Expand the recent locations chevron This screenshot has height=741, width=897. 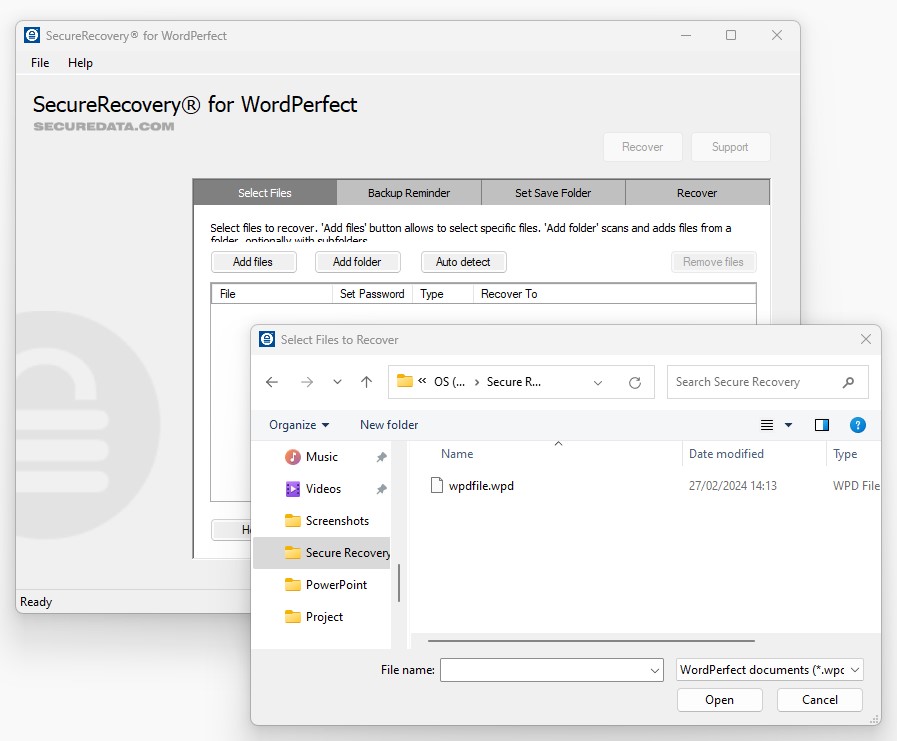[x=337, y=382]
